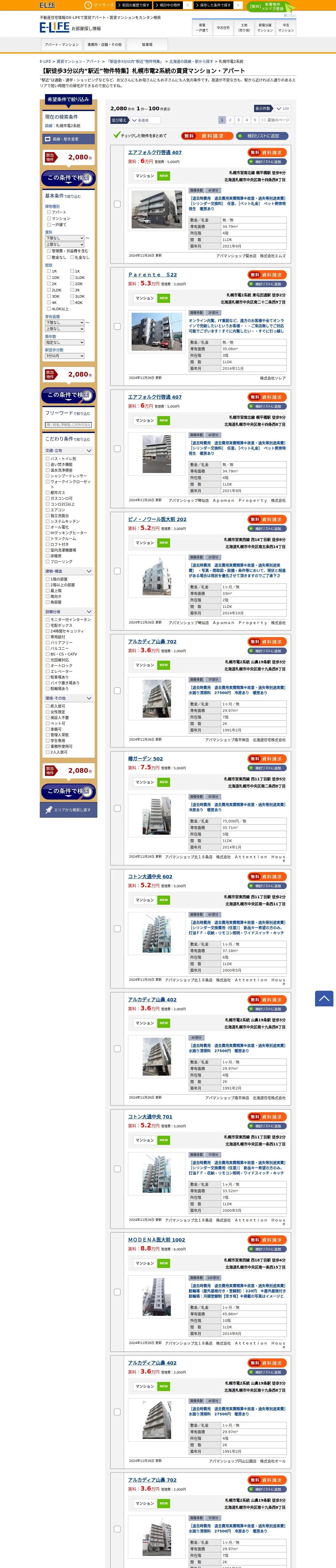
Task: Open 表示件数 100 dropdown
Action: [x=282, y=108]
